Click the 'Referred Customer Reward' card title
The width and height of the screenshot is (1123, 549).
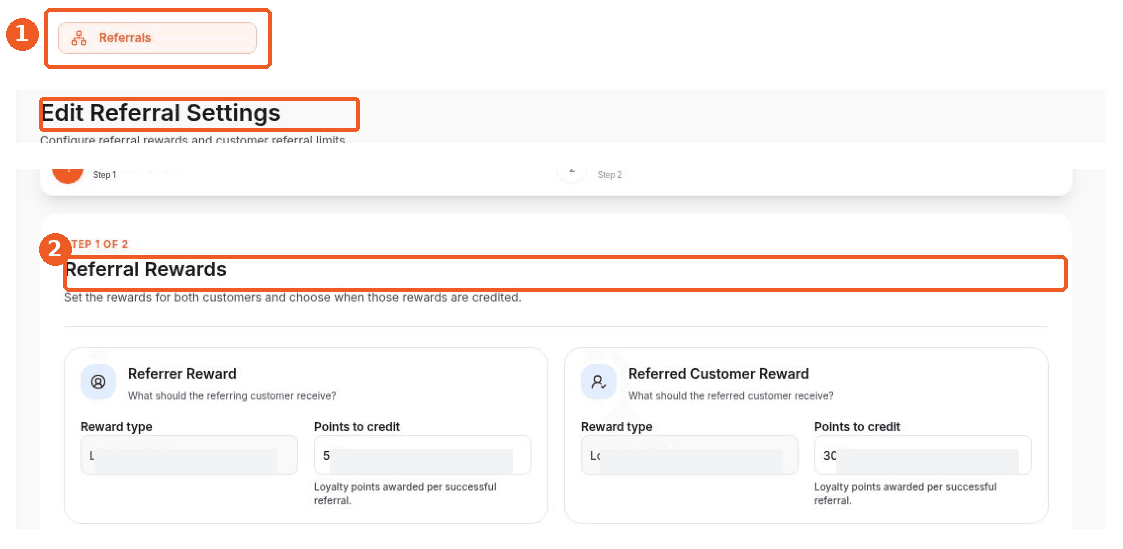(x=718, y=374)
